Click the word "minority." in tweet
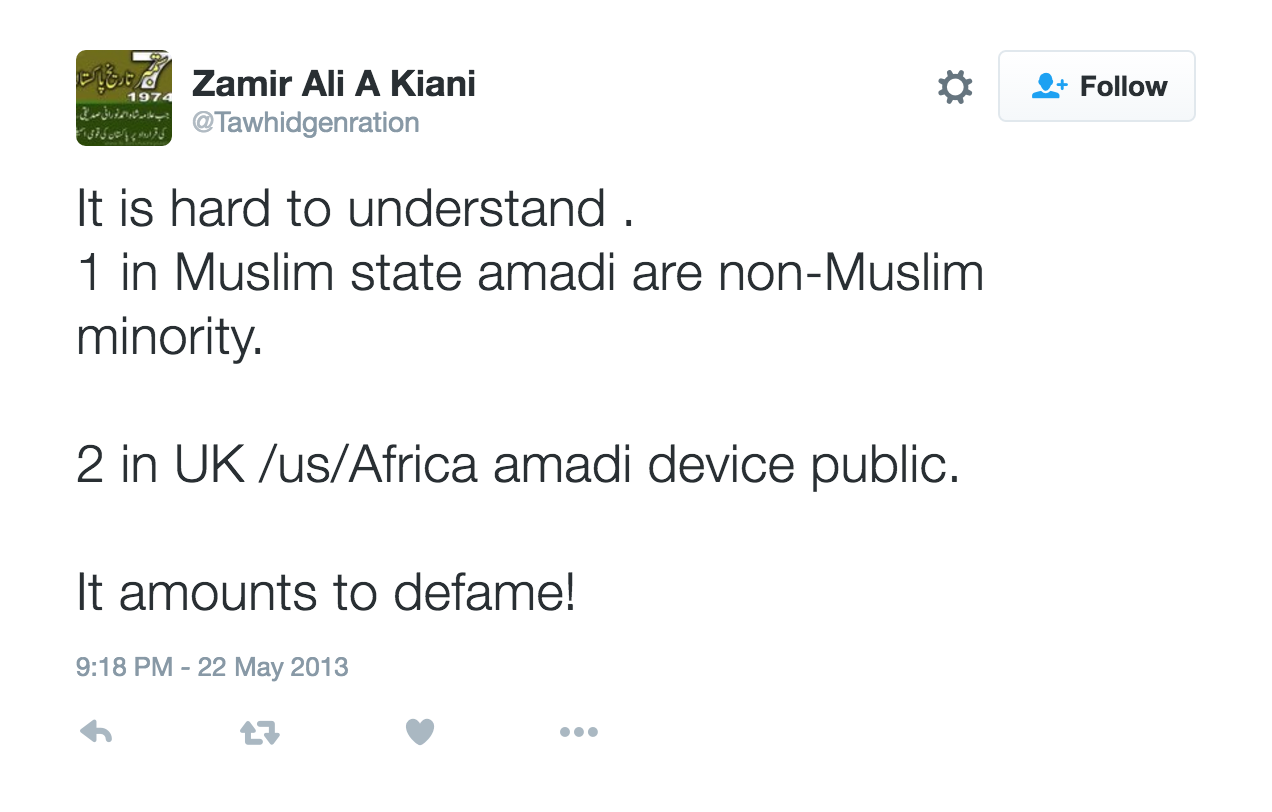 coord(169,339)
